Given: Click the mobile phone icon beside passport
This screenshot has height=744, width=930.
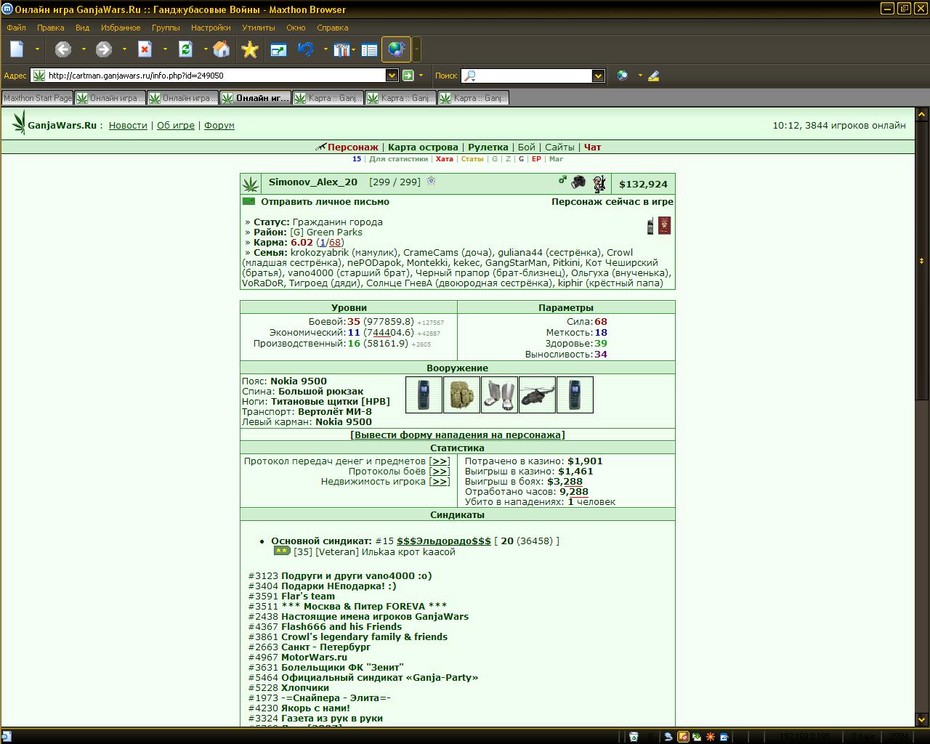Looking at the screenshot, I should click(x=650, y=226).
